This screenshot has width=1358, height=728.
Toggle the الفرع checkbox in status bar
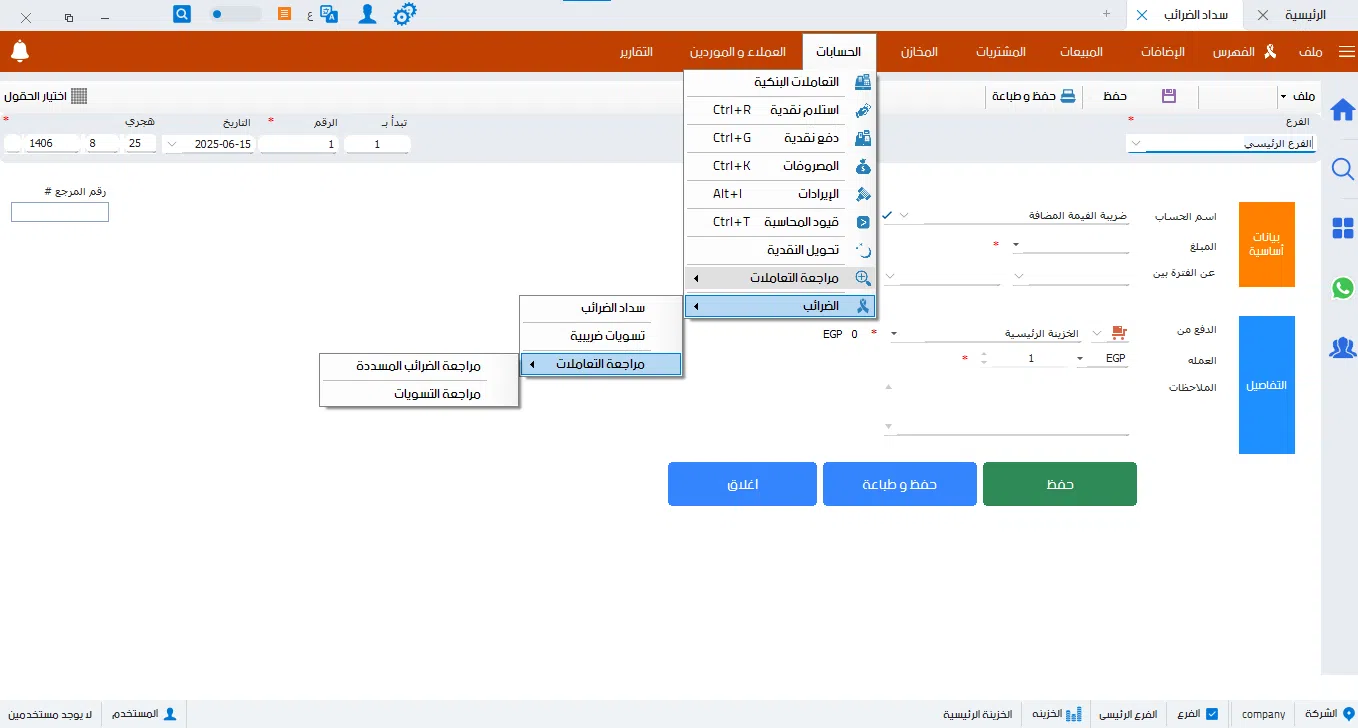pyautogui.click(x=1212, y=714)
